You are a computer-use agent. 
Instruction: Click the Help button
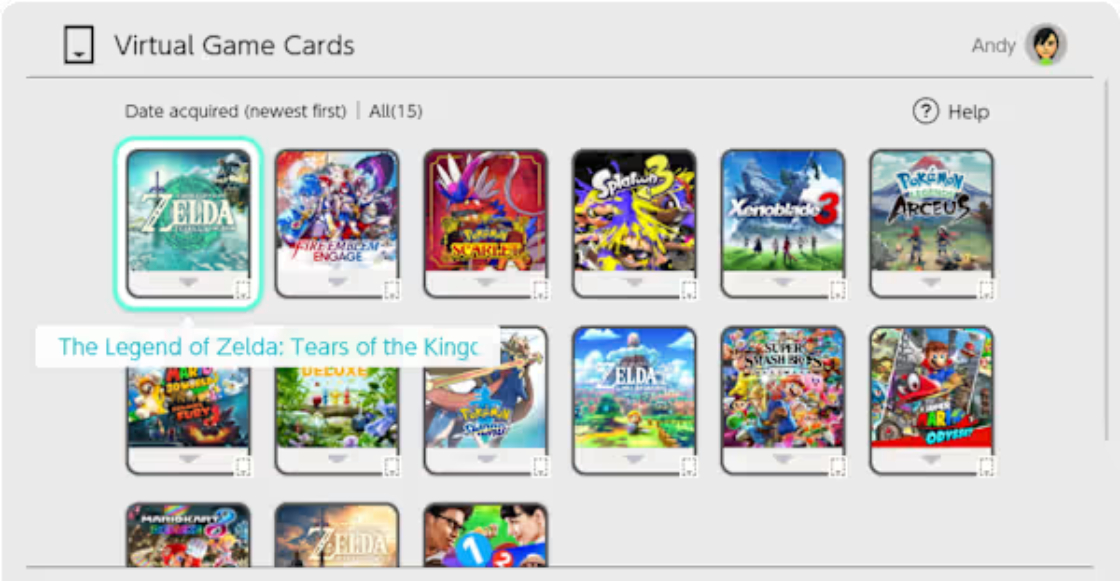[951, 111]
